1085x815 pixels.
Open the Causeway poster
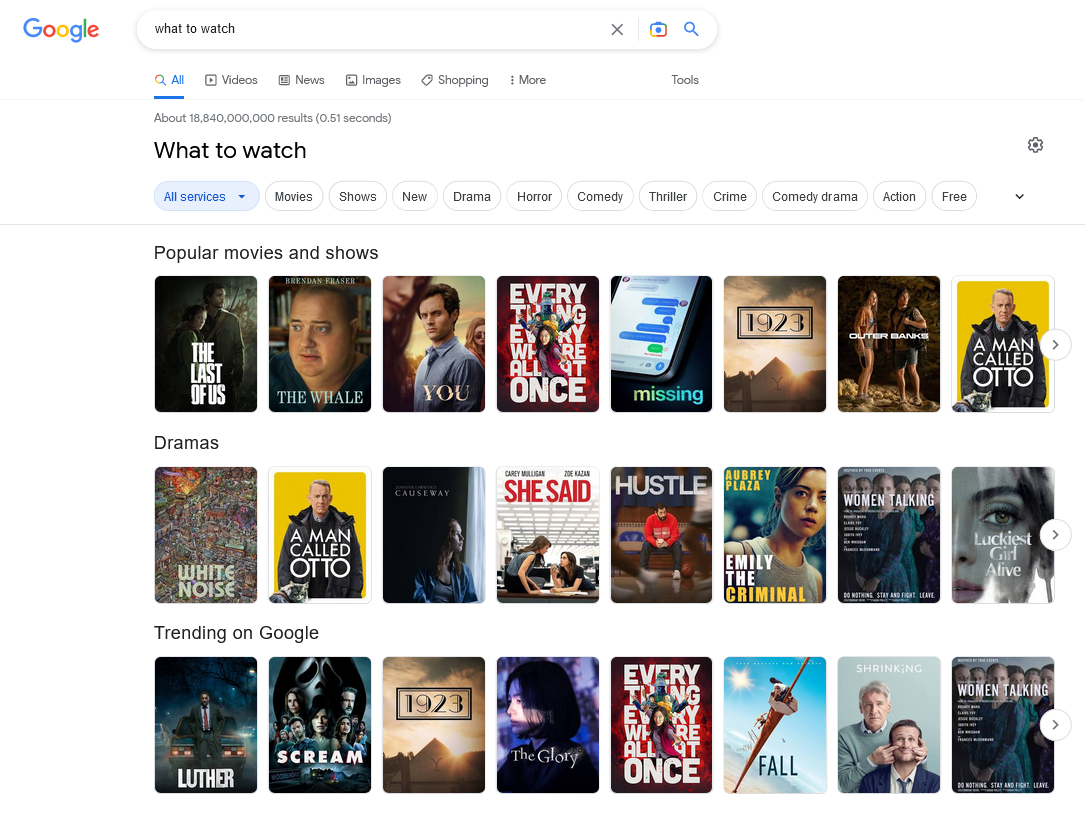(x=434, y=535)
